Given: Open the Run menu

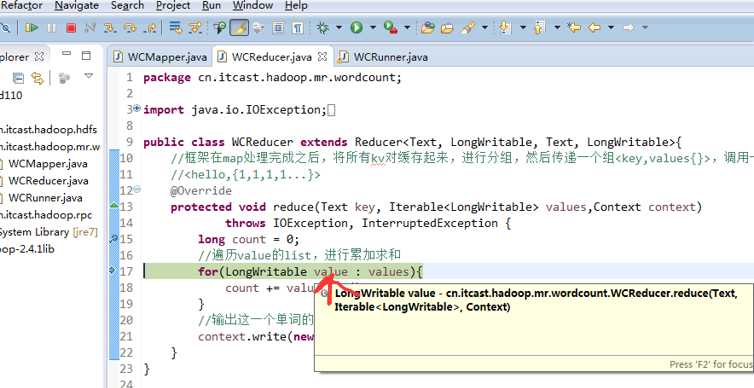Looking at the screenshot, I should (x=212, y=6).
